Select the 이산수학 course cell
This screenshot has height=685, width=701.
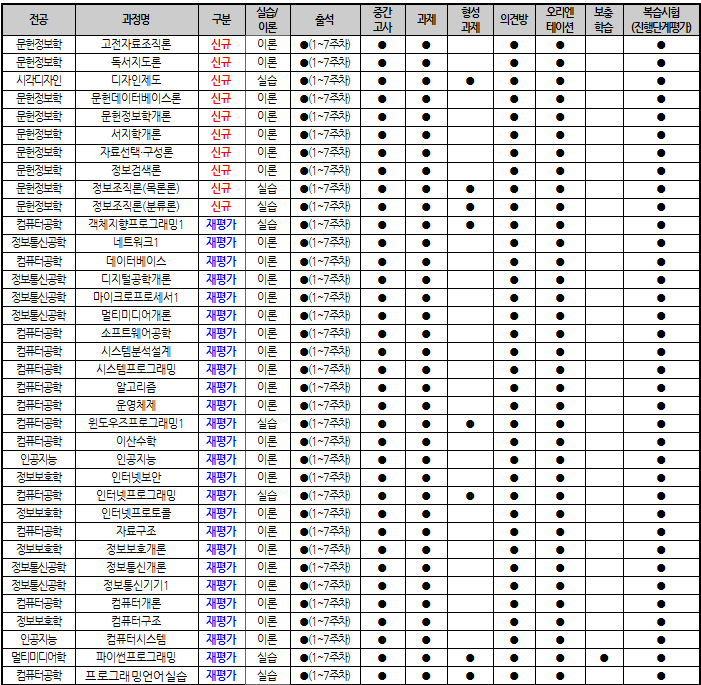click(136, 442)
